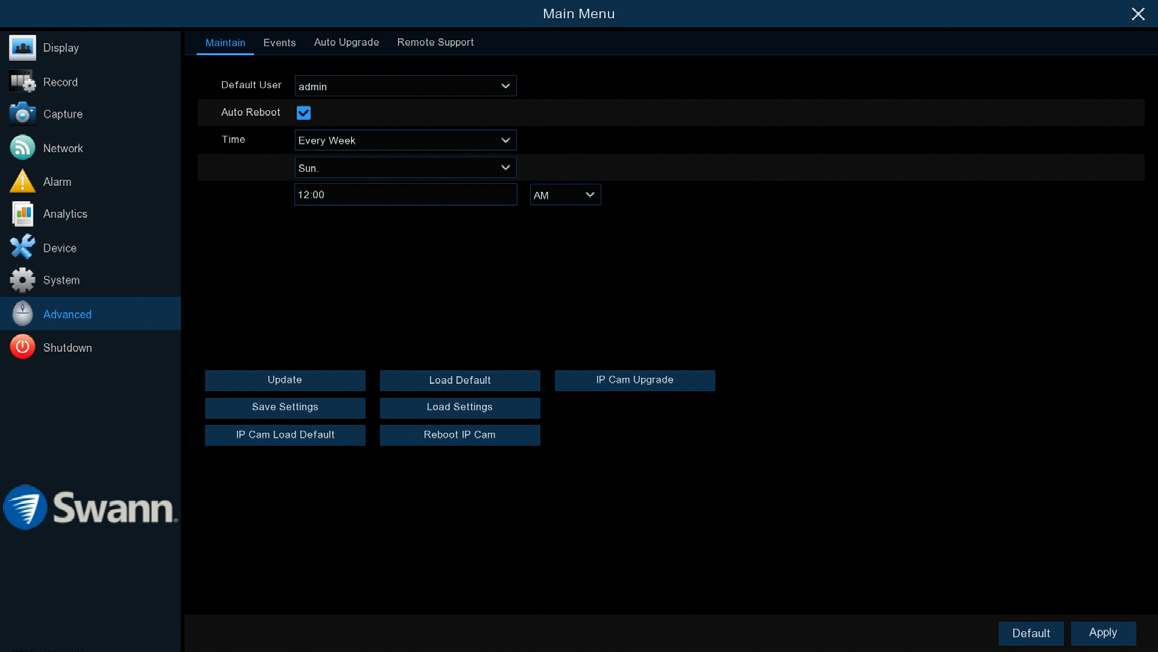The width and height of the screenshot is (1158, 652).
Task: Click the System gear icon
Action: tap(22, 280)
